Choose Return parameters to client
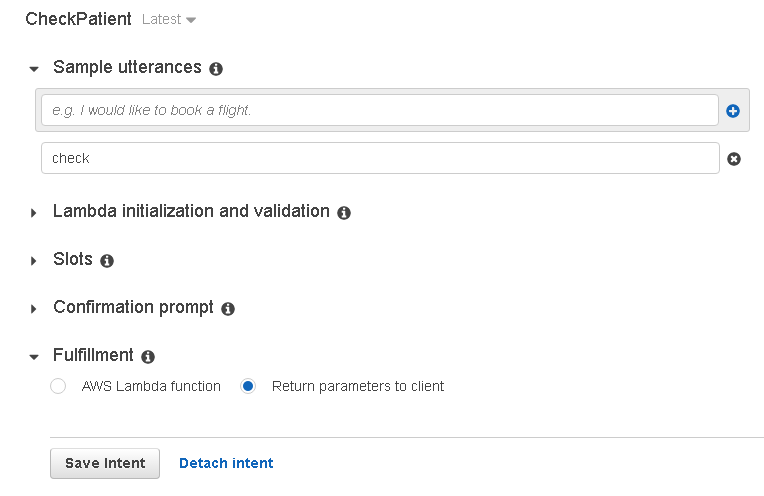Image resolution: width=764 pixels, height=496 pixels. tap(248, 386)
